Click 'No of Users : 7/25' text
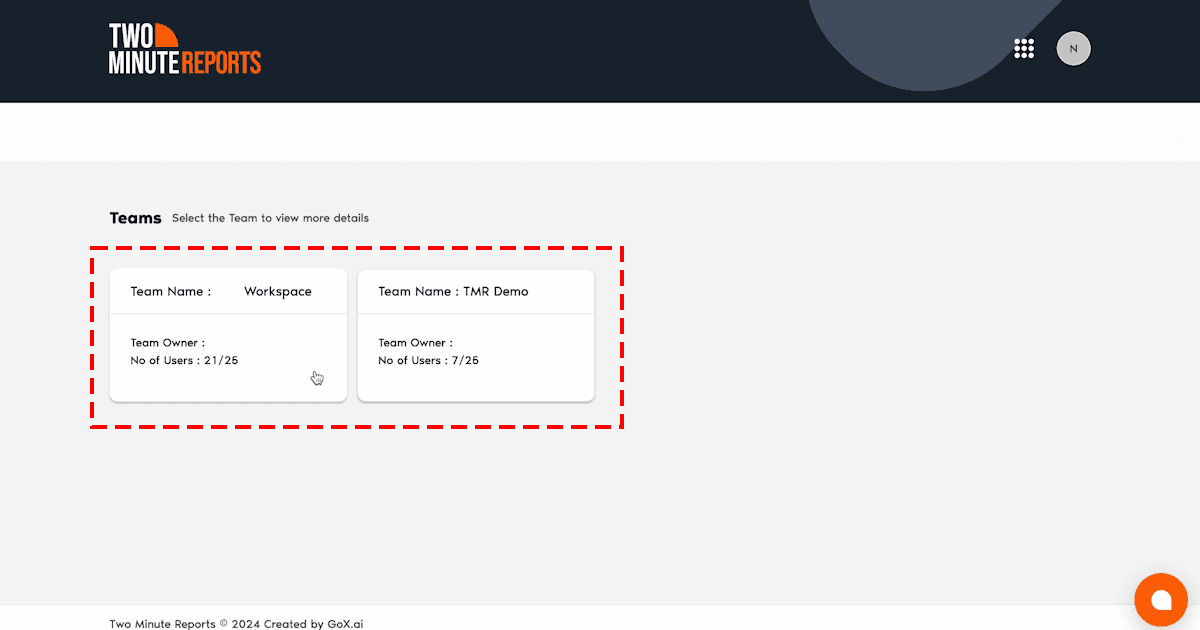 coord(428,361)
